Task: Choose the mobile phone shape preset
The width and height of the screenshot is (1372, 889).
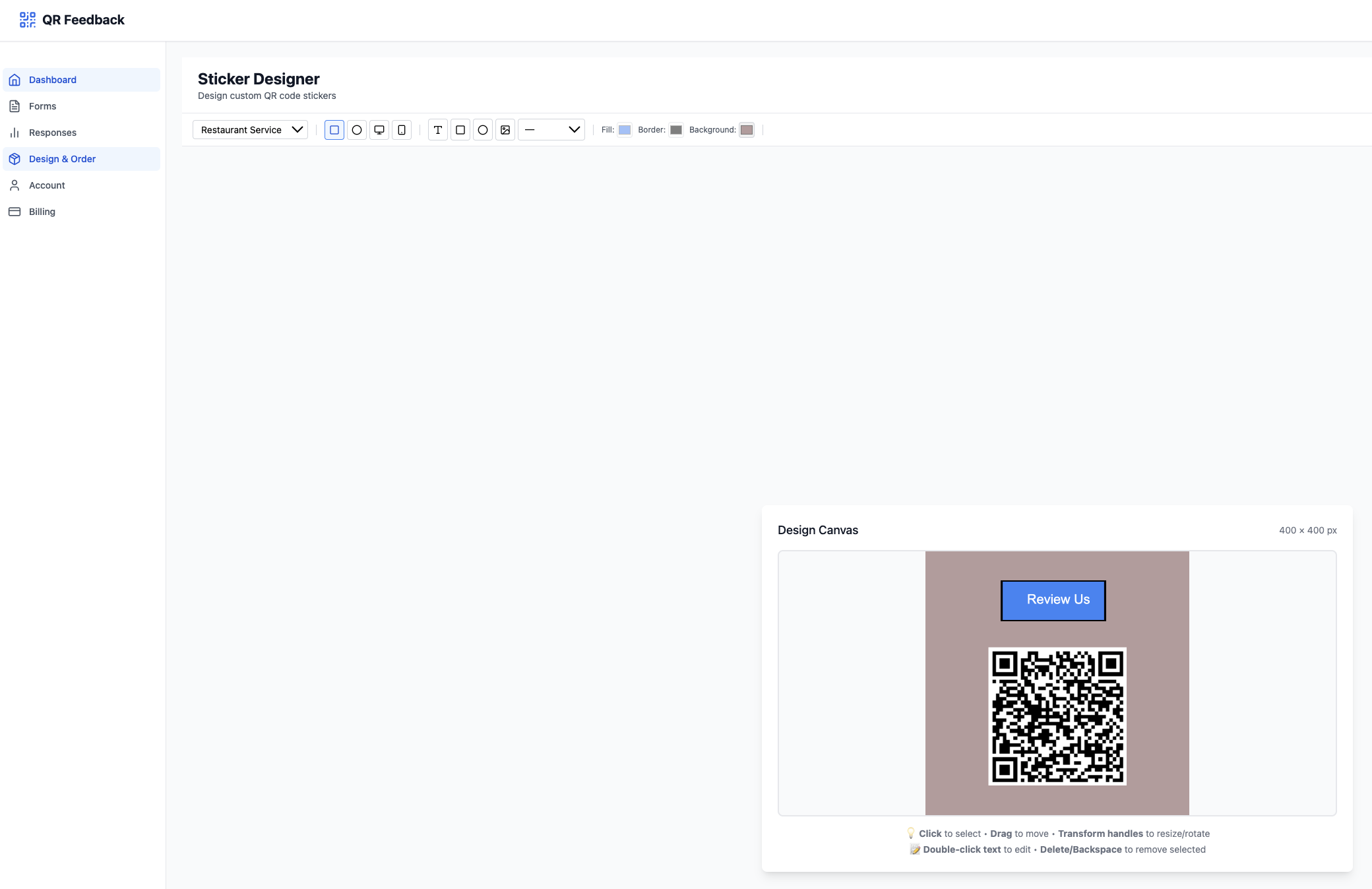Action: click(x=402, y=130)
